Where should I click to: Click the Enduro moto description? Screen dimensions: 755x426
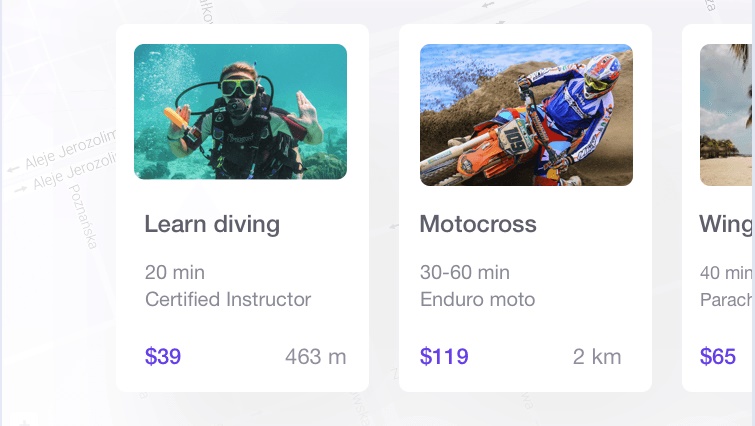[477, 299]
